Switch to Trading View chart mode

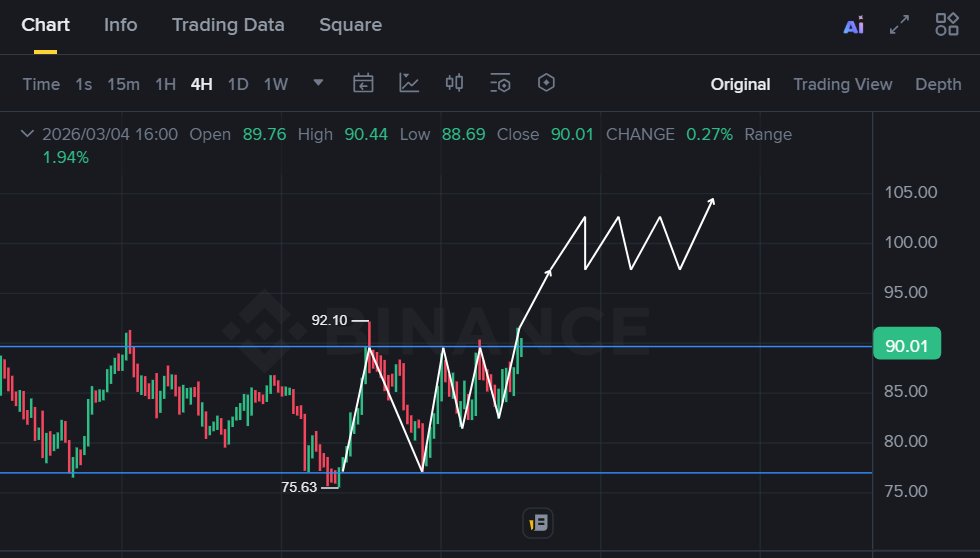[842, 84]
